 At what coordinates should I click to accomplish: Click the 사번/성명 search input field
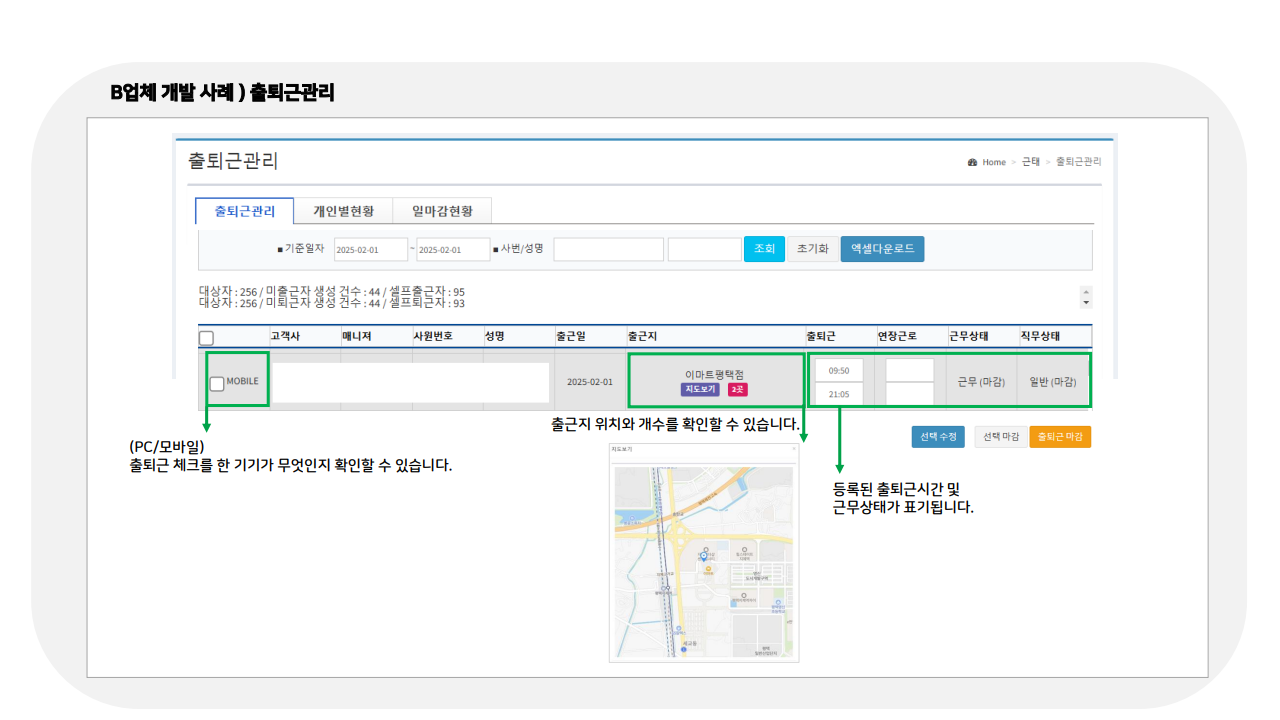click(x=607, y=249)
